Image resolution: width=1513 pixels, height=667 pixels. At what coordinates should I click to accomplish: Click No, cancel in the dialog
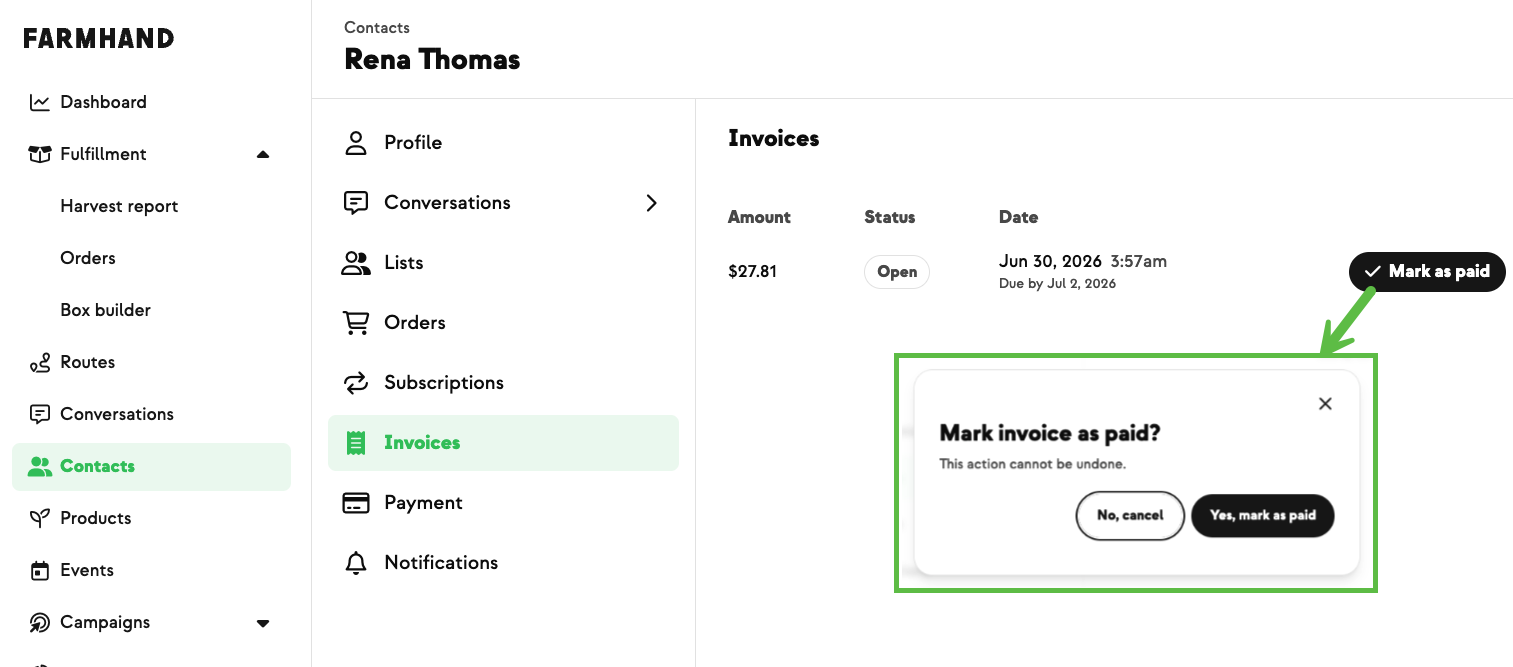[x=1130, y=516]
